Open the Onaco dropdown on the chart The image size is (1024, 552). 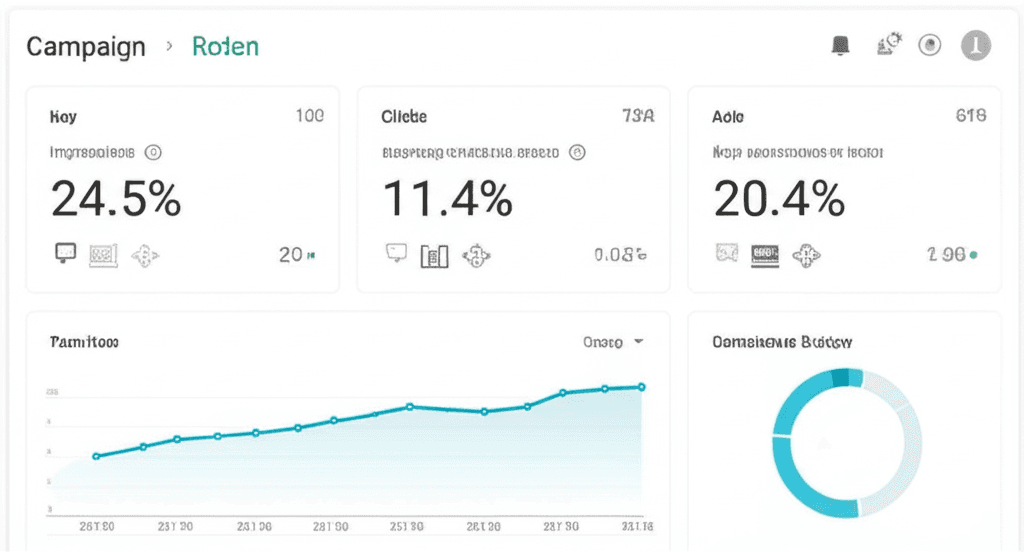tap(613, 342)
